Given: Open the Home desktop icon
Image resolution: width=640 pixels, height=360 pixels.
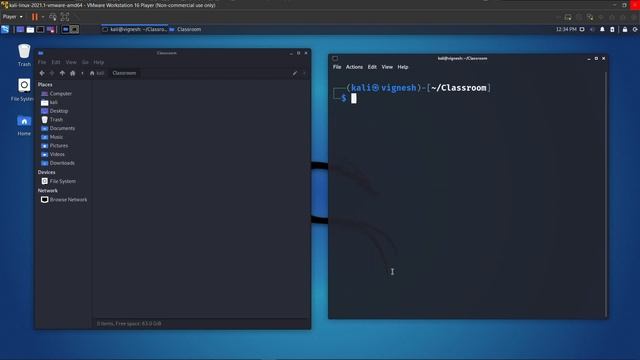Looking at the screenshot, I should (x=24, y=125).
